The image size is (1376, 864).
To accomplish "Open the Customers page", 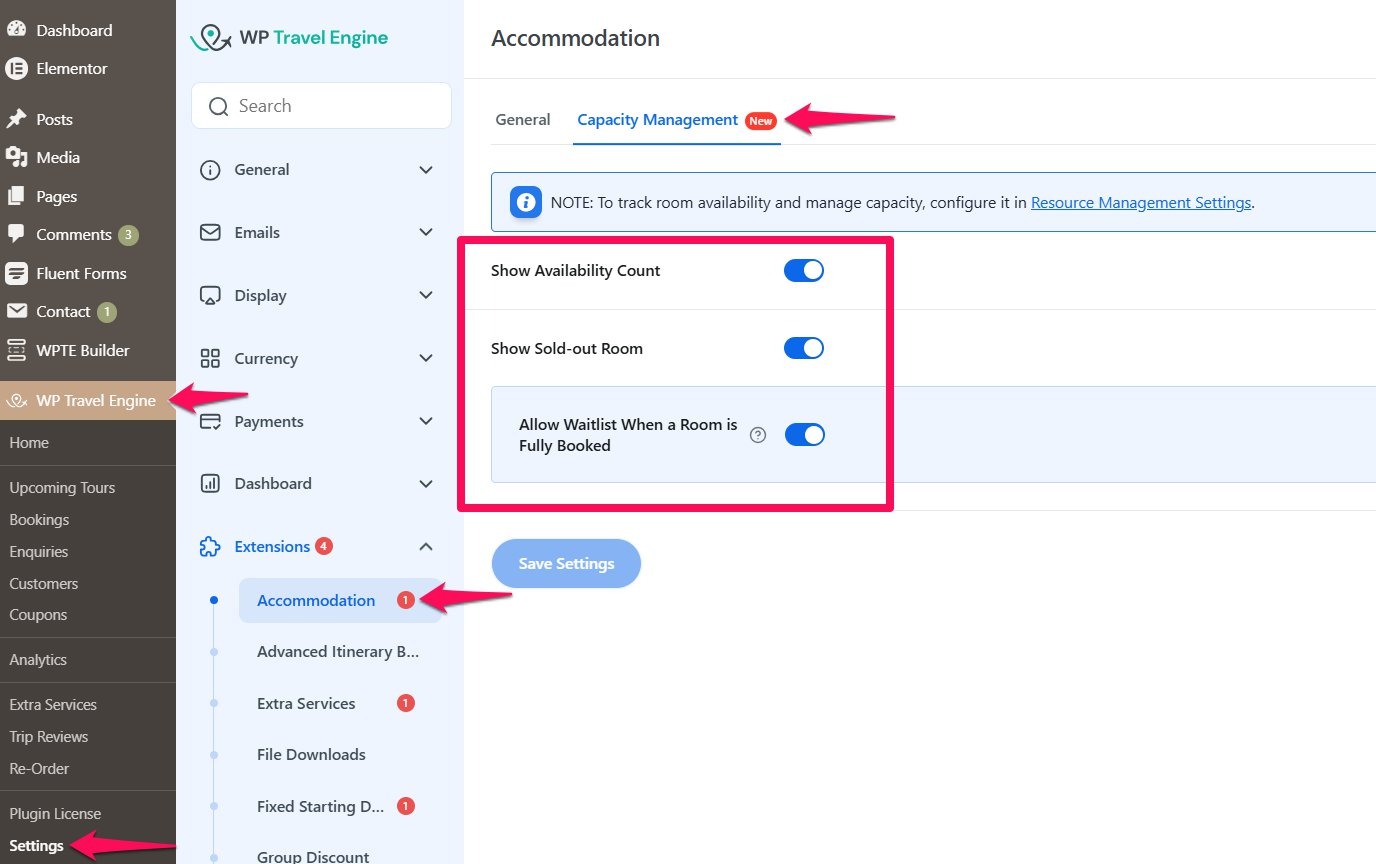I will [x=44, y=584].
